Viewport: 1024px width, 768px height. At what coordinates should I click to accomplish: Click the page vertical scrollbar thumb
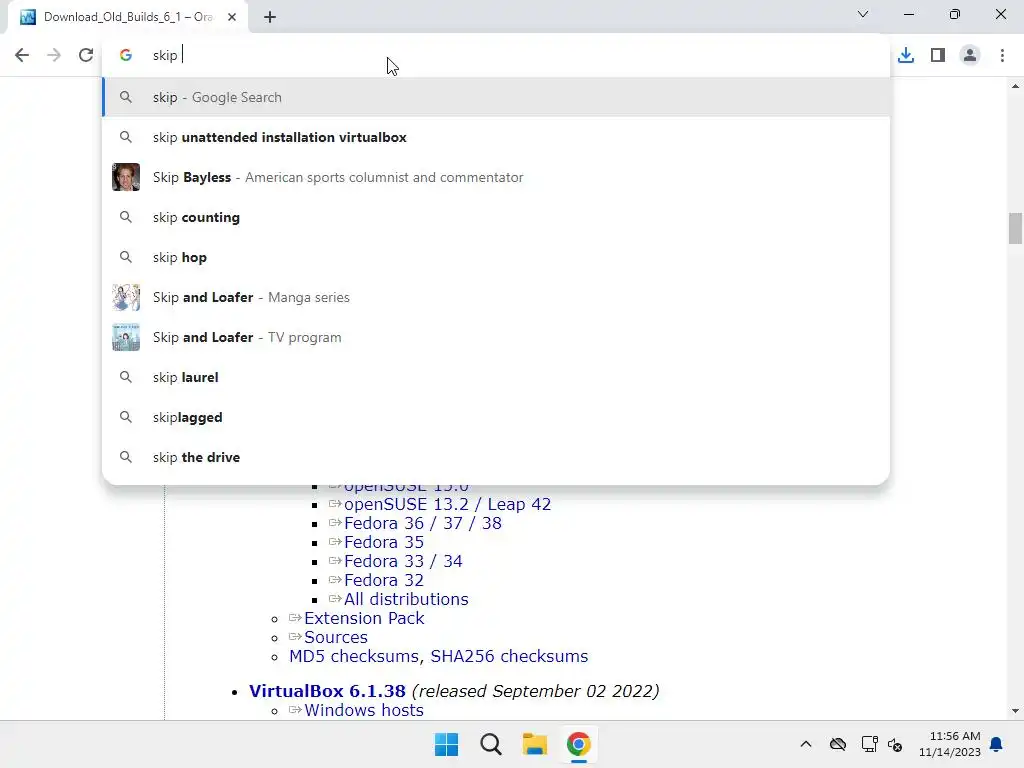coord(1015,228)
